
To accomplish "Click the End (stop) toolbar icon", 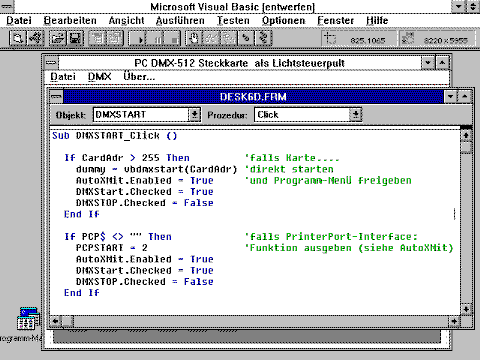I will (173, 38).
